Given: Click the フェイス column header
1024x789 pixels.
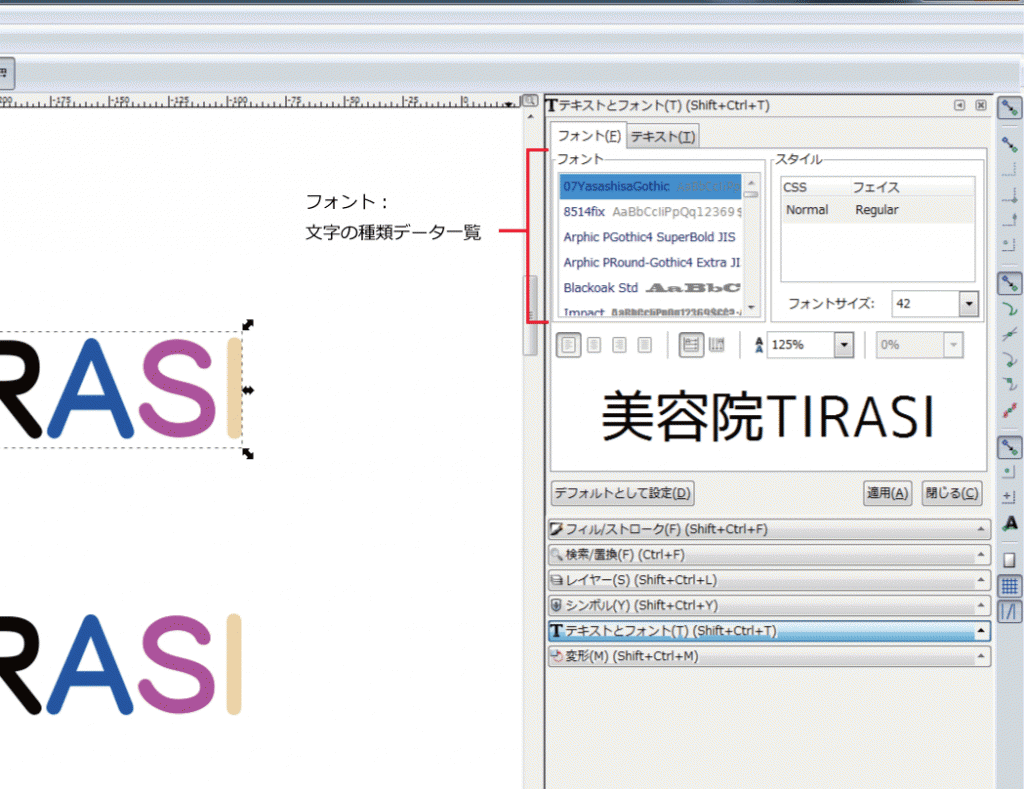Looking at the screenshot, I should coord(910,187).
